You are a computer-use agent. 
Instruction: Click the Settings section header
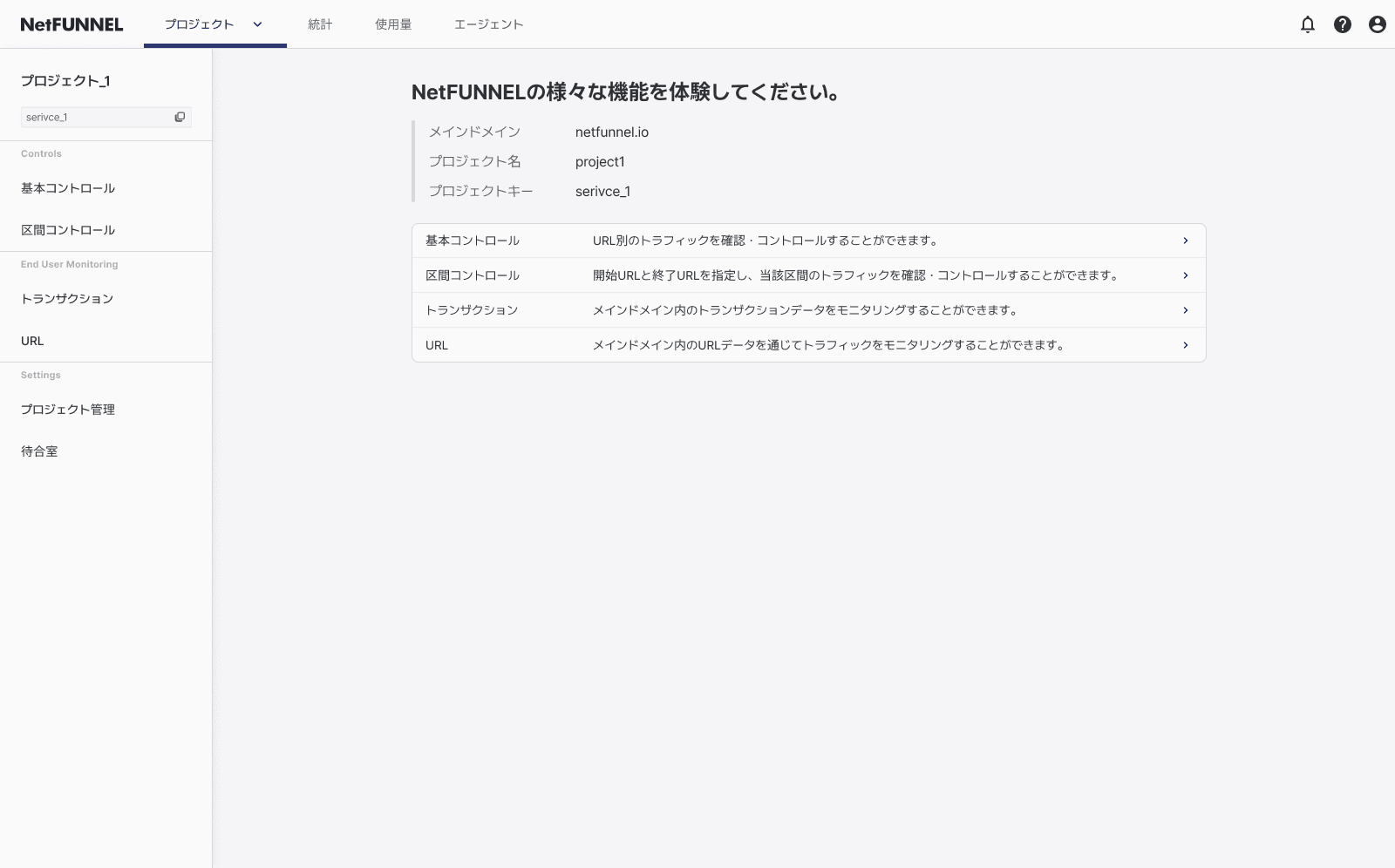41,375
